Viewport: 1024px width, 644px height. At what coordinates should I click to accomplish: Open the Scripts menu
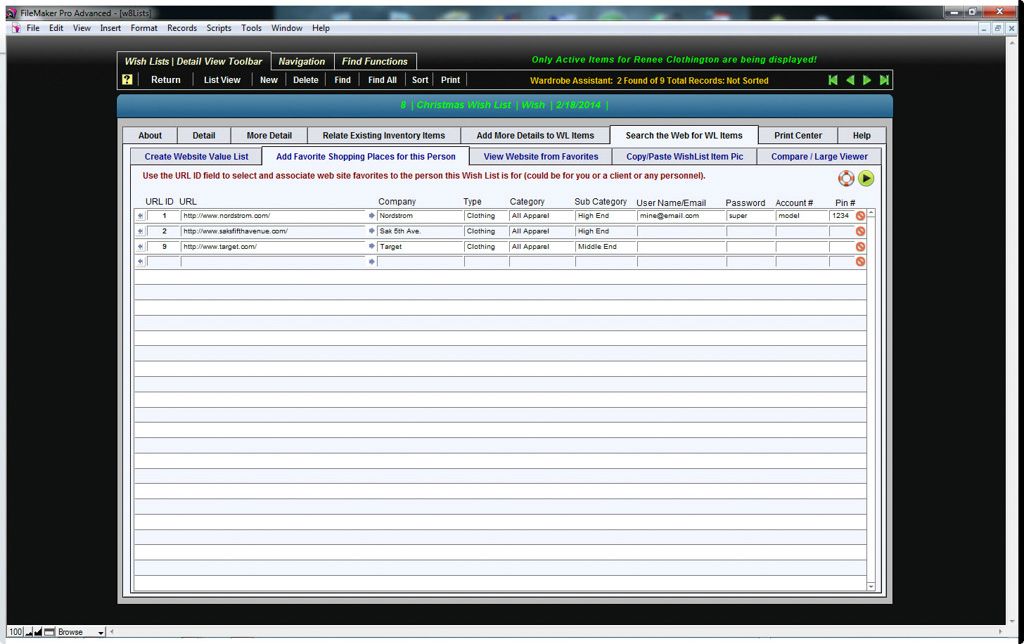(x=219, y=28)
